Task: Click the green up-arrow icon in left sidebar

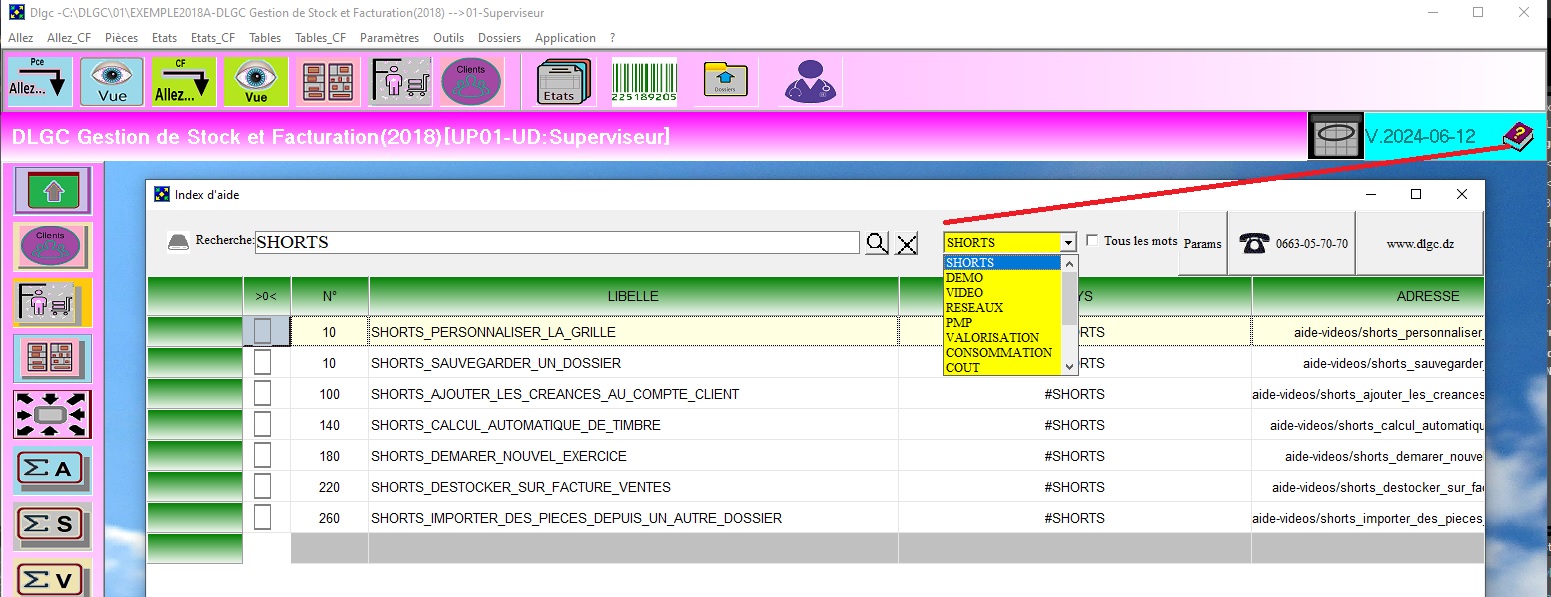Action: point(52,190)
